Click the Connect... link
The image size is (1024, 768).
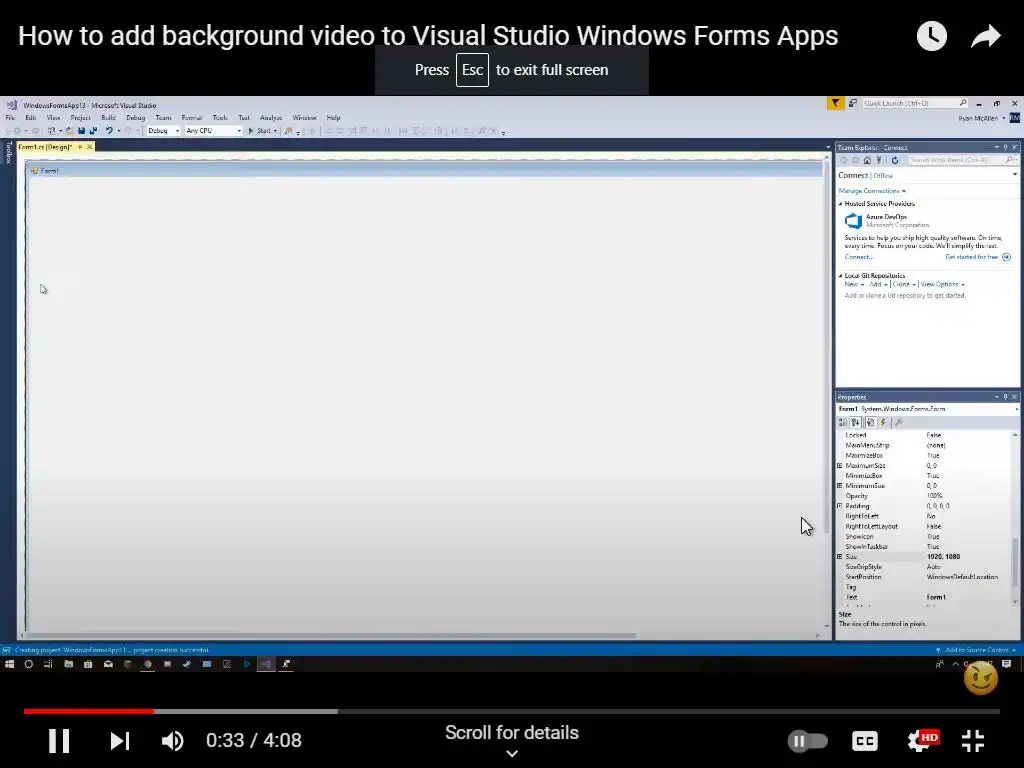pyautogui.click(x=858, y=257)
